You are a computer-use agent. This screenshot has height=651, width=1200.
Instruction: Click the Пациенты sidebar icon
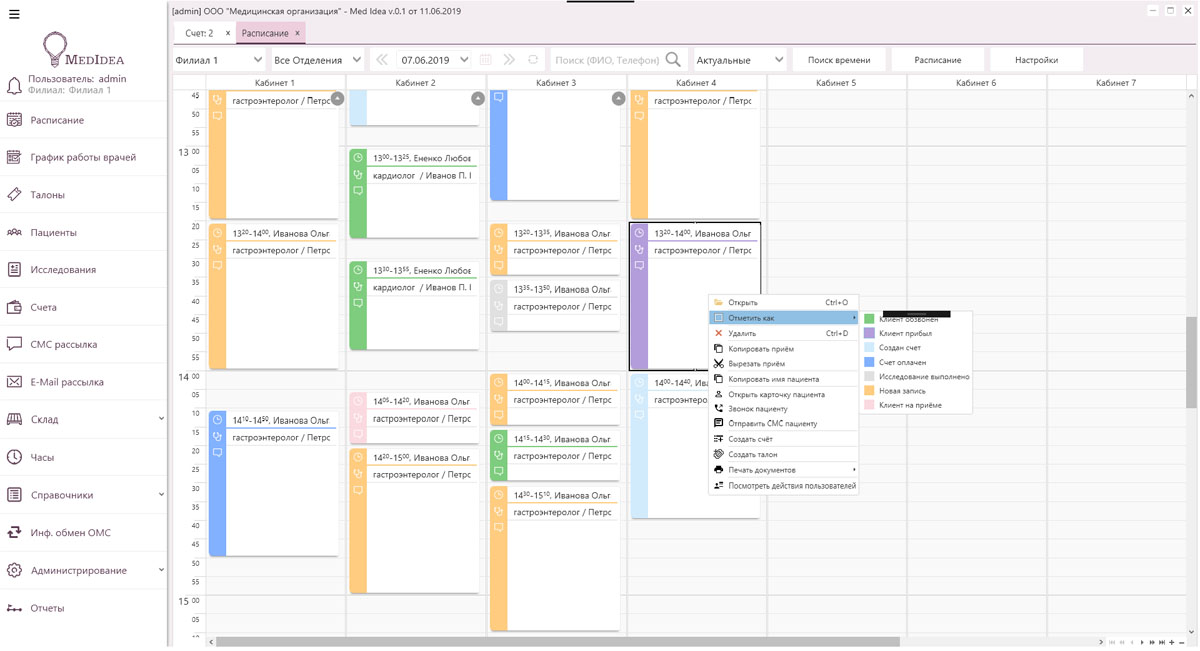[14, 232]
